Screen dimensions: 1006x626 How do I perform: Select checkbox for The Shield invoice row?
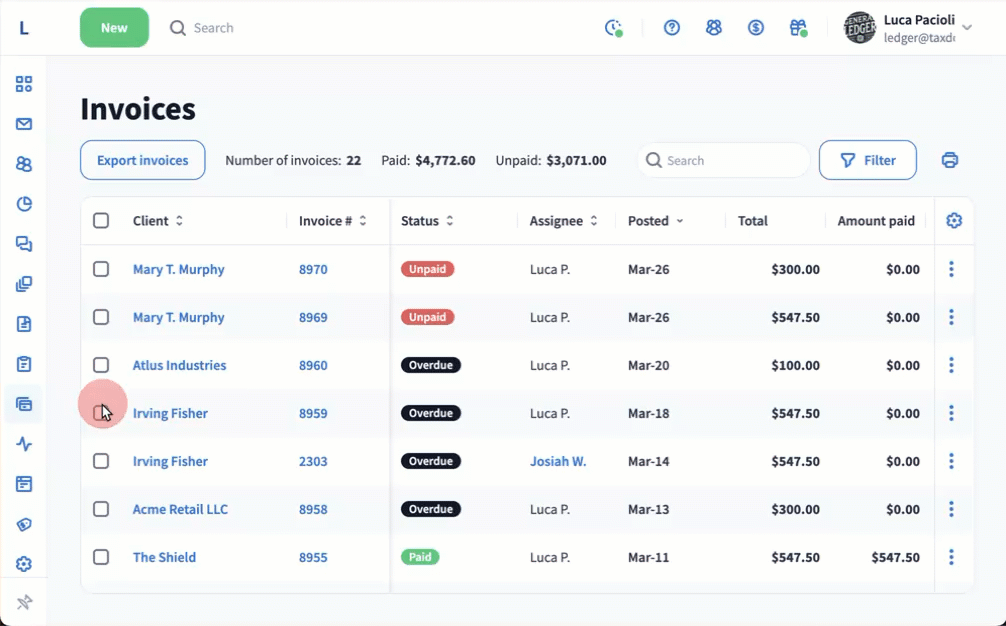(x=101, y=557)
